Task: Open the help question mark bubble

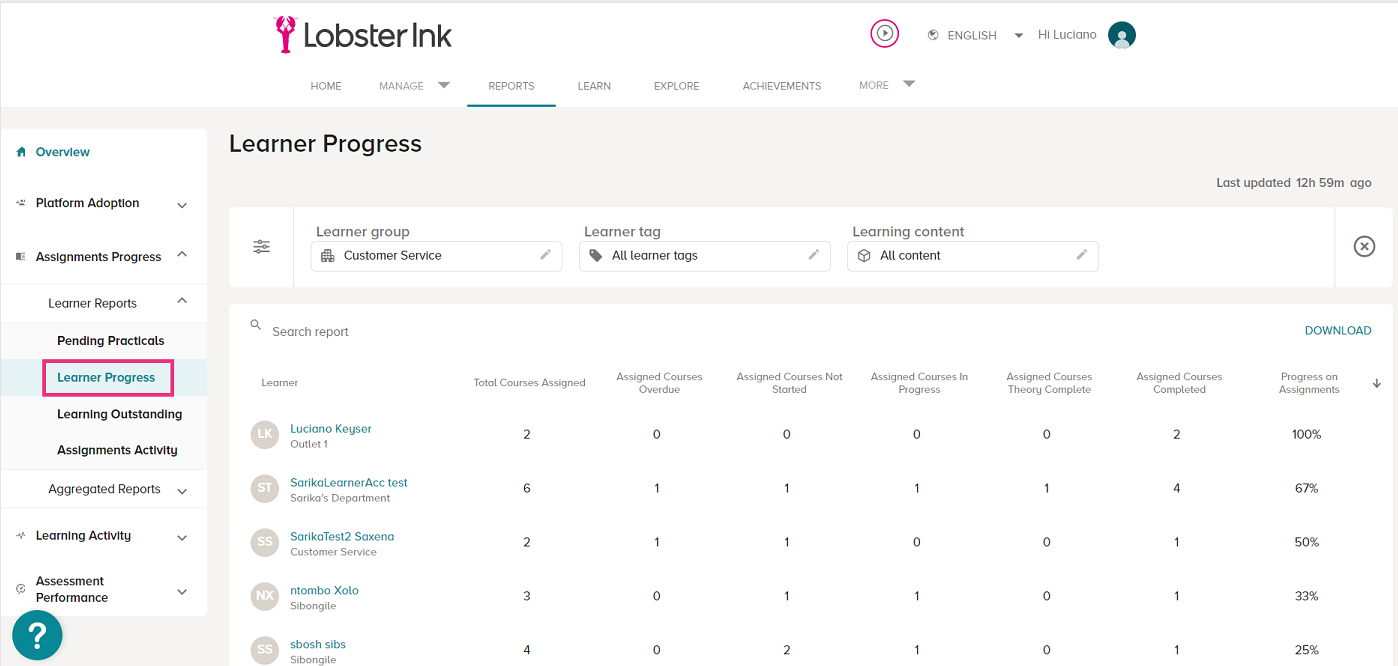Action: pyautogui.click(x=37, y=635)
